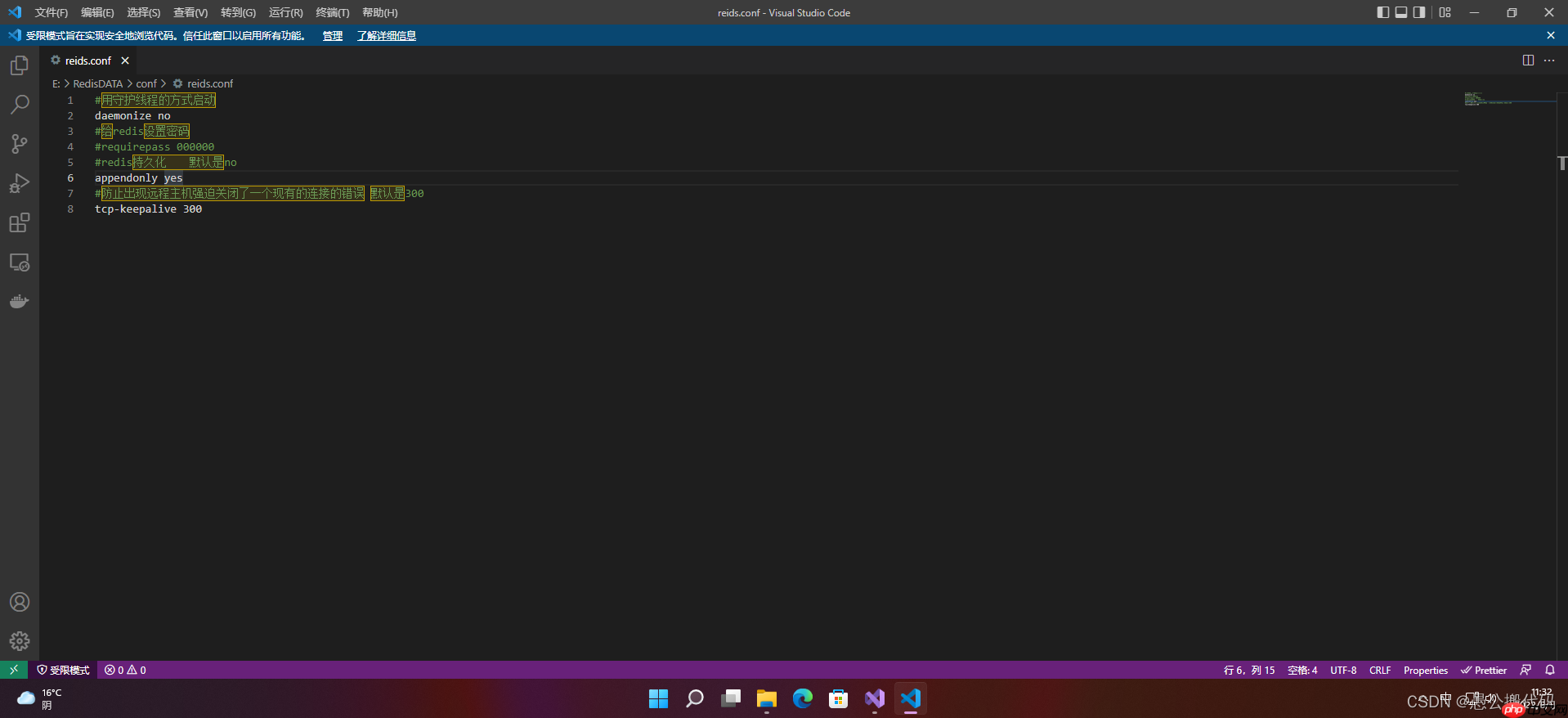Open the Run and Debug view

[x=20, y=183]
